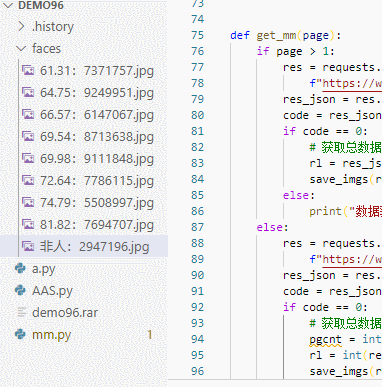This screenshot has height=387, width=382.
Task: Select the file 非人: 2947196.jpg
Action: [94, 247]
